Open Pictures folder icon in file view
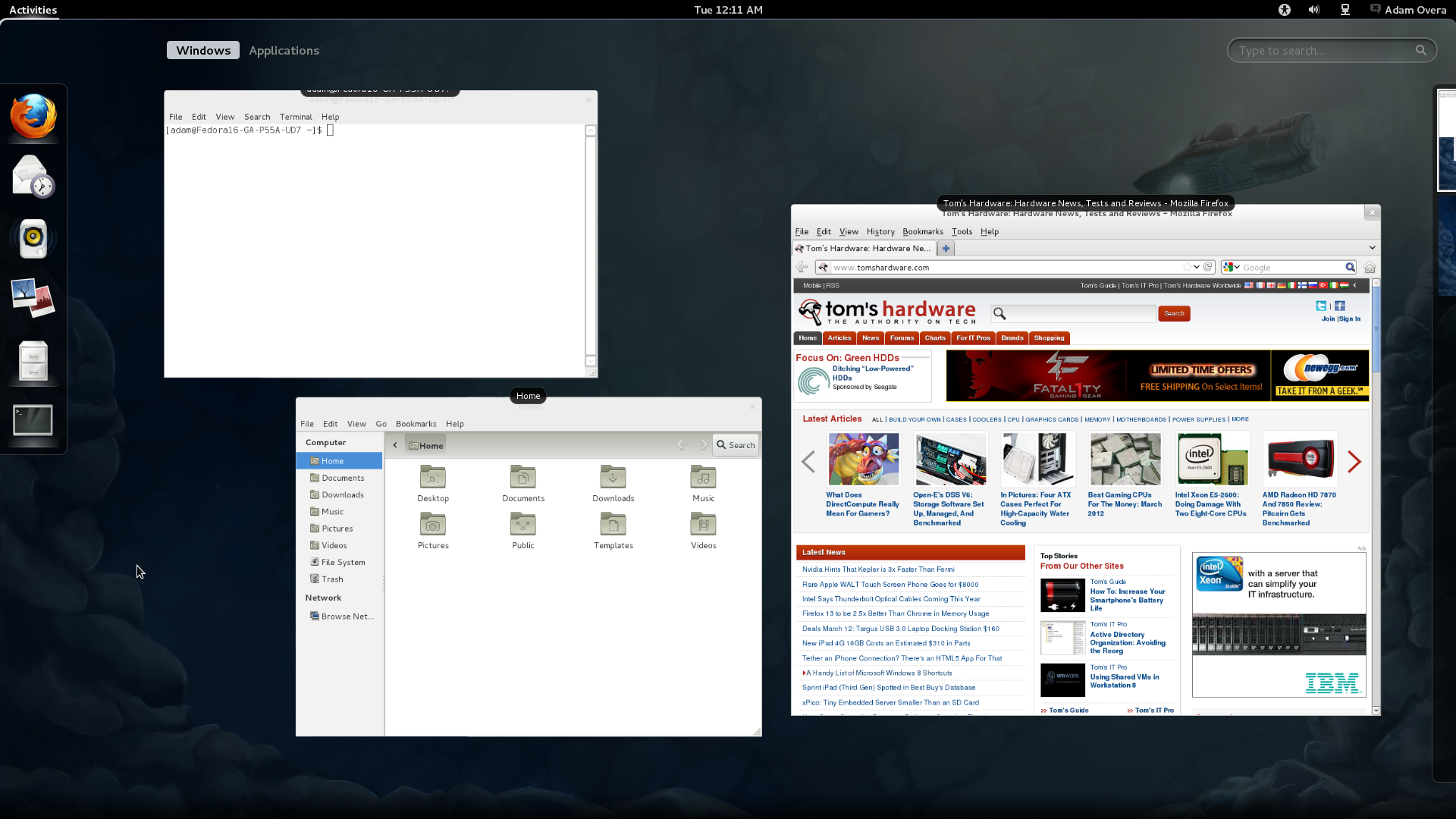 coord(433,531)
